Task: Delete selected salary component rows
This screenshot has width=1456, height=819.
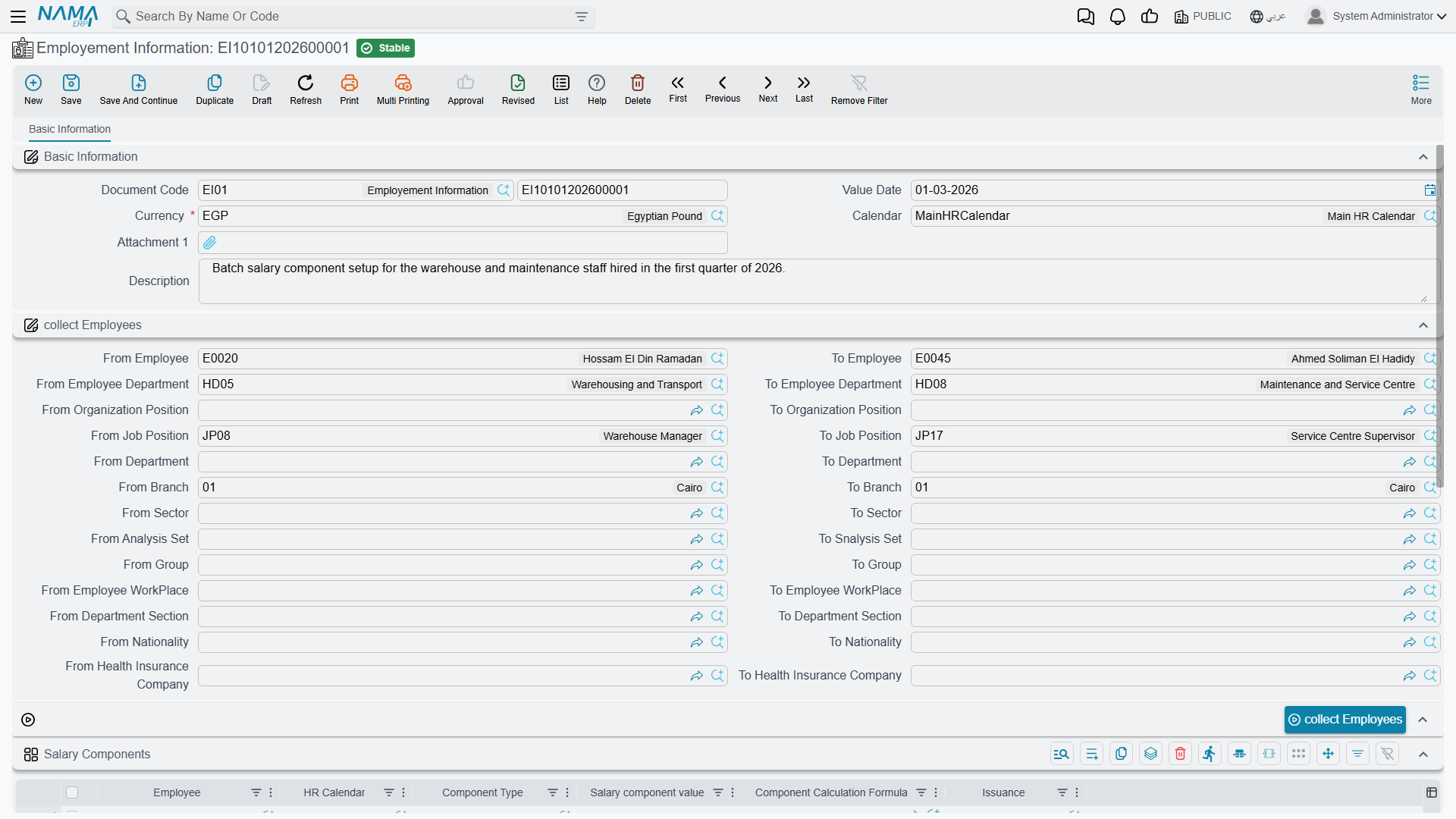Action: 1180,754
